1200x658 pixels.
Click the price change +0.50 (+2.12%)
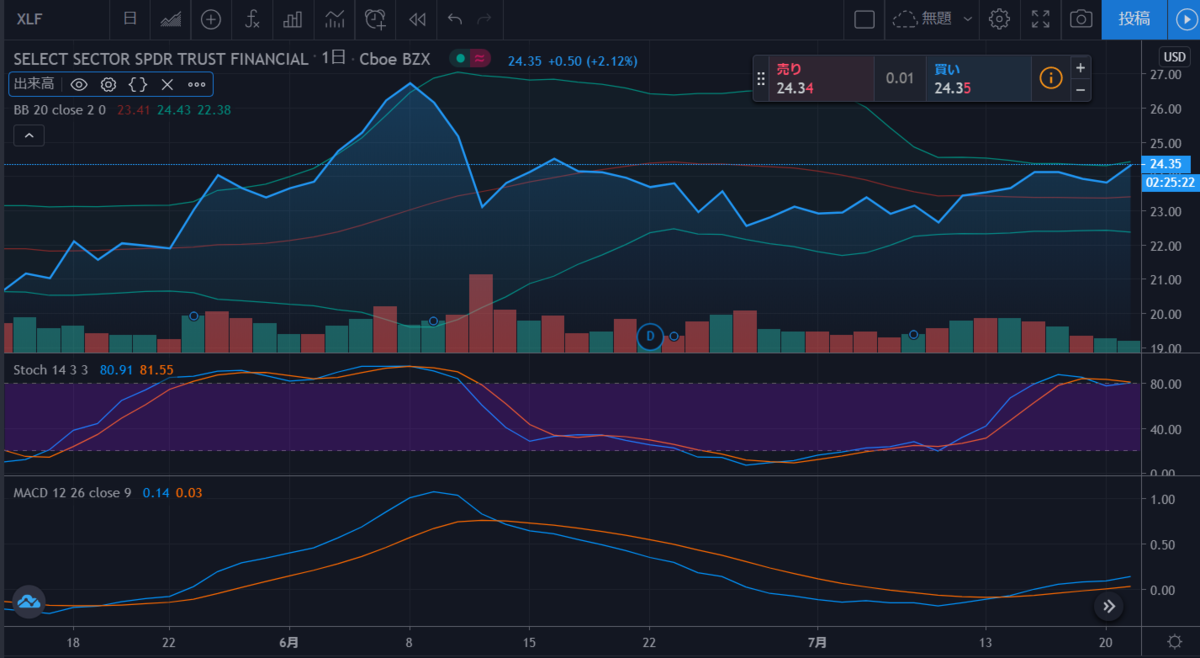point(592,61)
